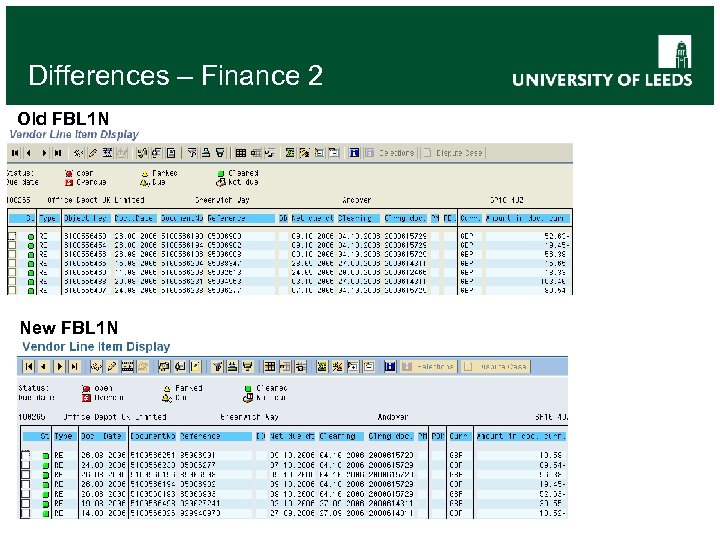720x540 pixels.
Task: Select Type column header in New FBL1N
Action: [63, 436]
